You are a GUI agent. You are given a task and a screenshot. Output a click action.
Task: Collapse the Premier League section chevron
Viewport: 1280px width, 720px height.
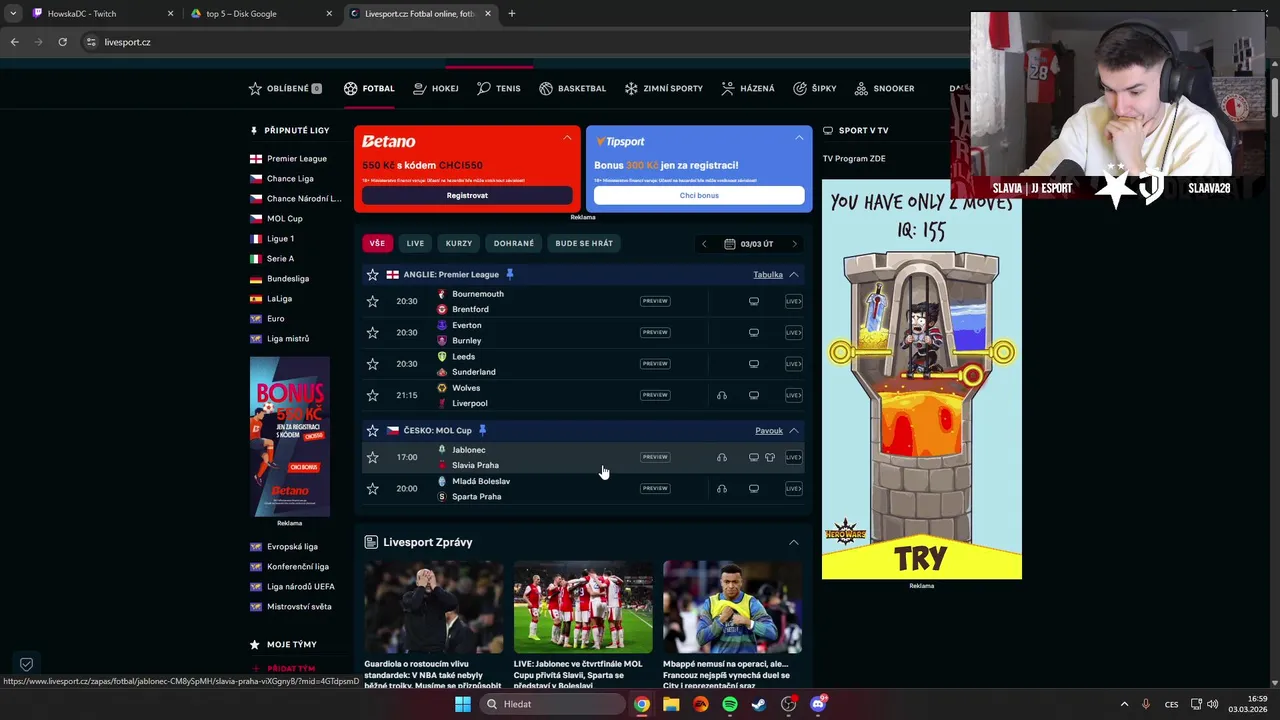793,274
